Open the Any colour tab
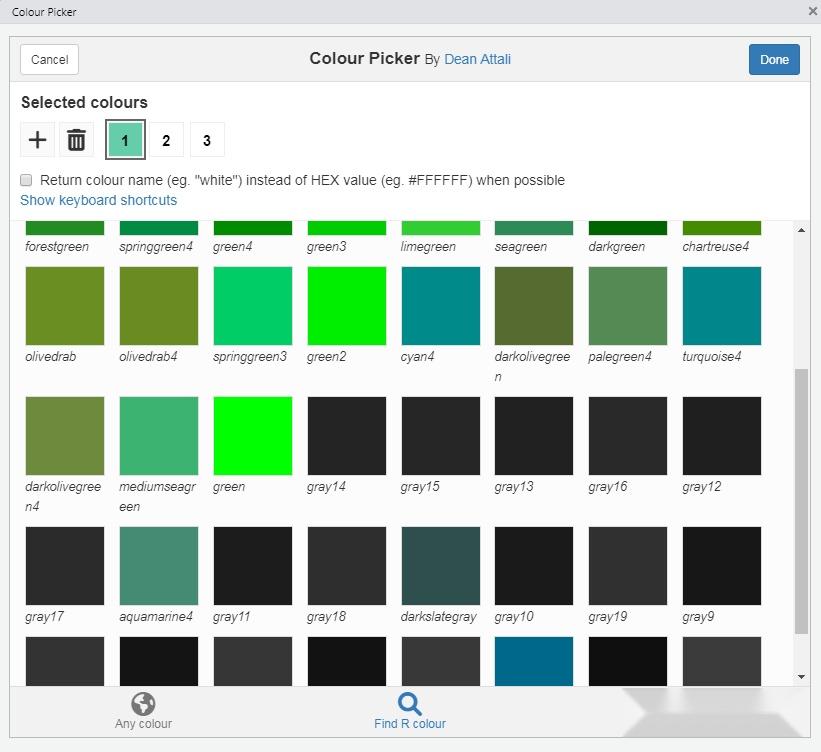 [143, 711]
